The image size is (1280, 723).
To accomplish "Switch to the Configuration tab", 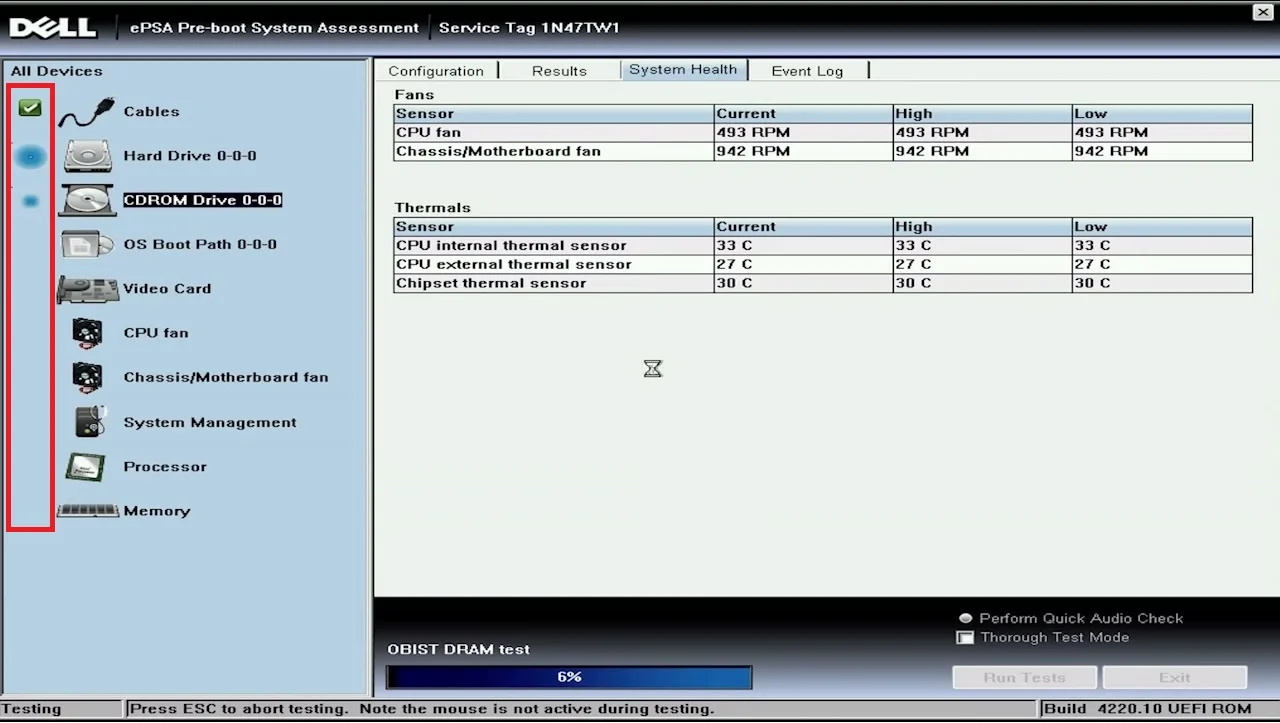I will [435, 71].
